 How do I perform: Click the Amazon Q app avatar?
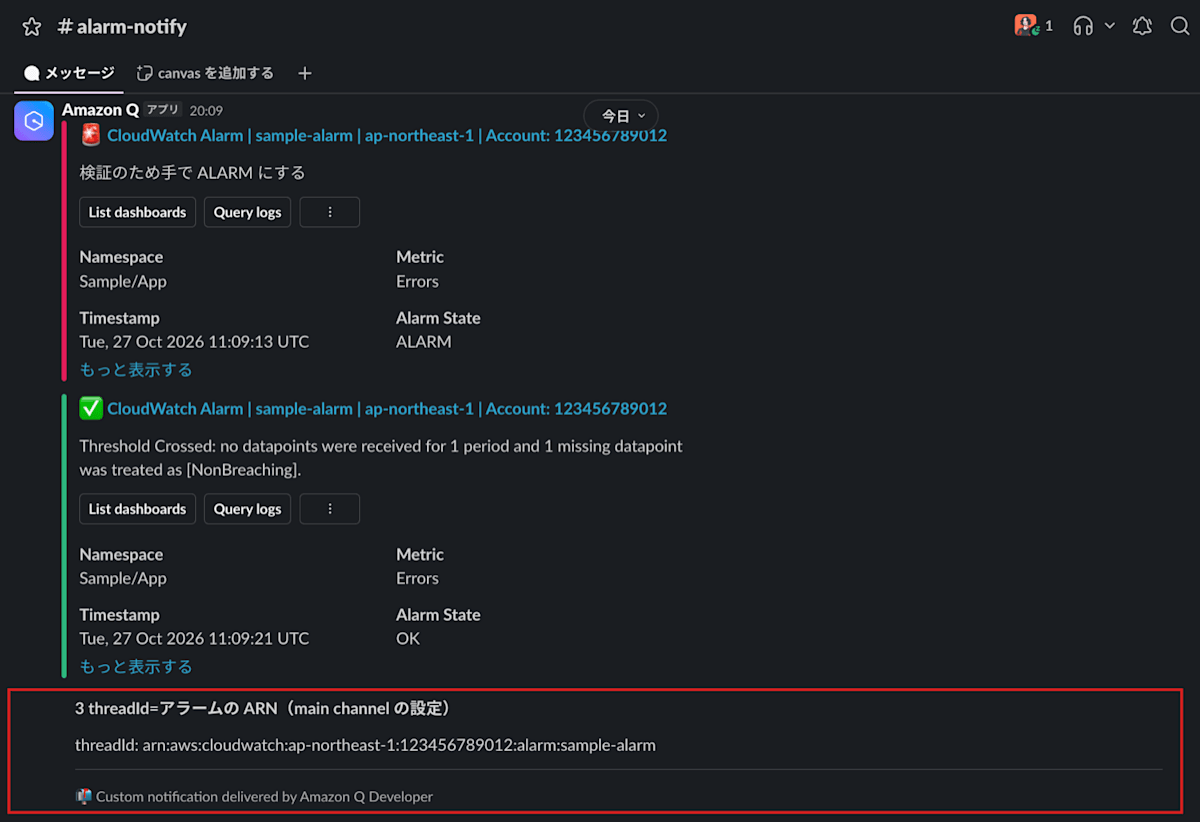(x=34, y=121)
